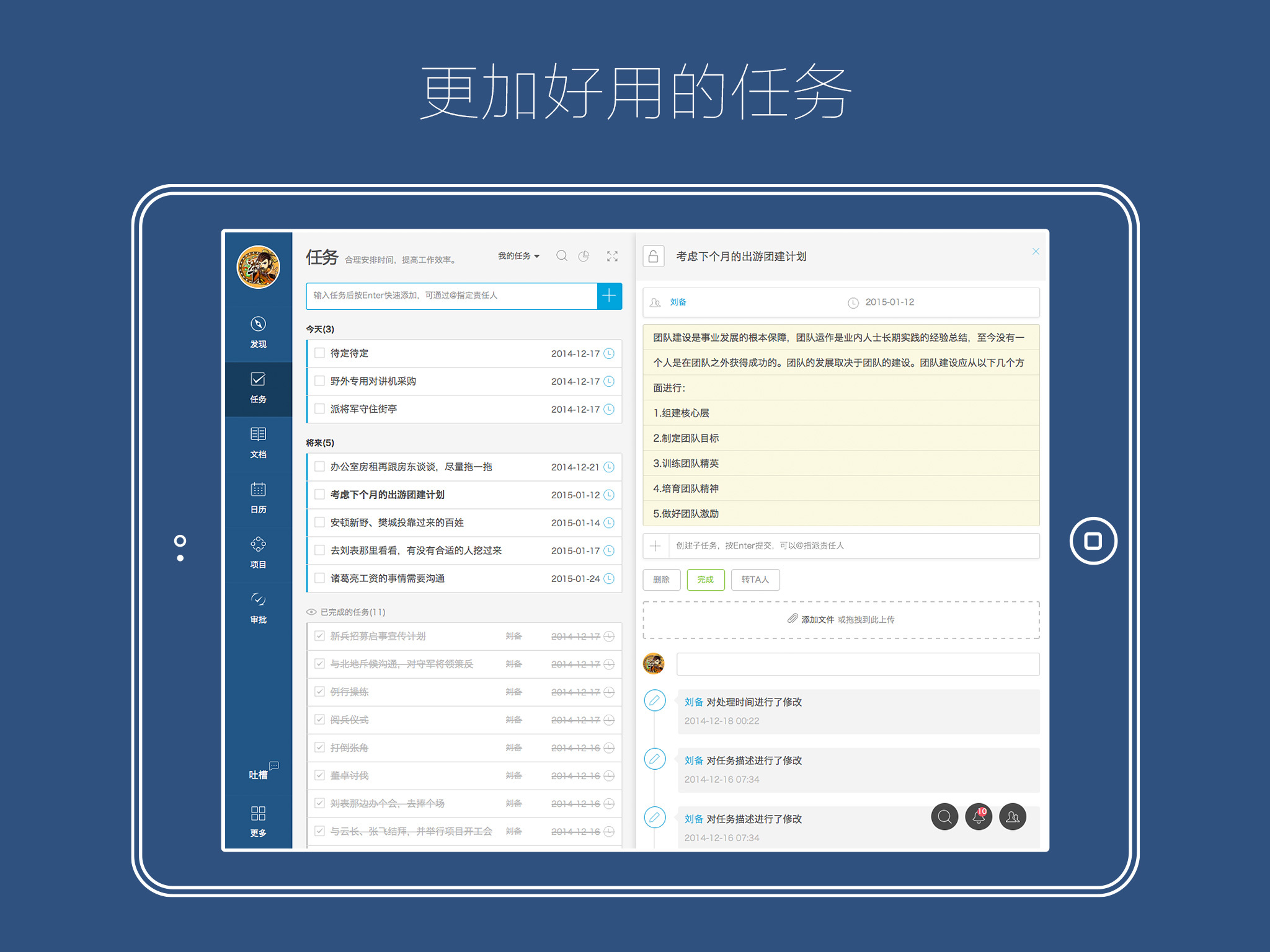1270x952 pixels.
Task: Click the 删除 delete button
Action: 662,580
